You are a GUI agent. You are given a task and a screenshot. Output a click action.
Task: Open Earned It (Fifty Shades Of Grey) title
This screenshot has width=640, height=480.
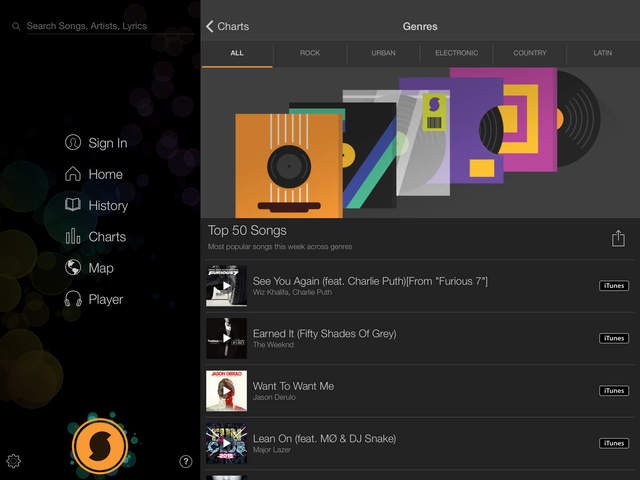click(324, 333)
